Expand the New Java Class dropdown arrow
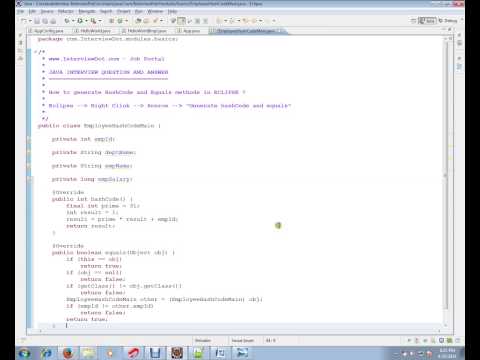Image resolution: width=480 pixels, height=360 pixels. pos(126,21)
